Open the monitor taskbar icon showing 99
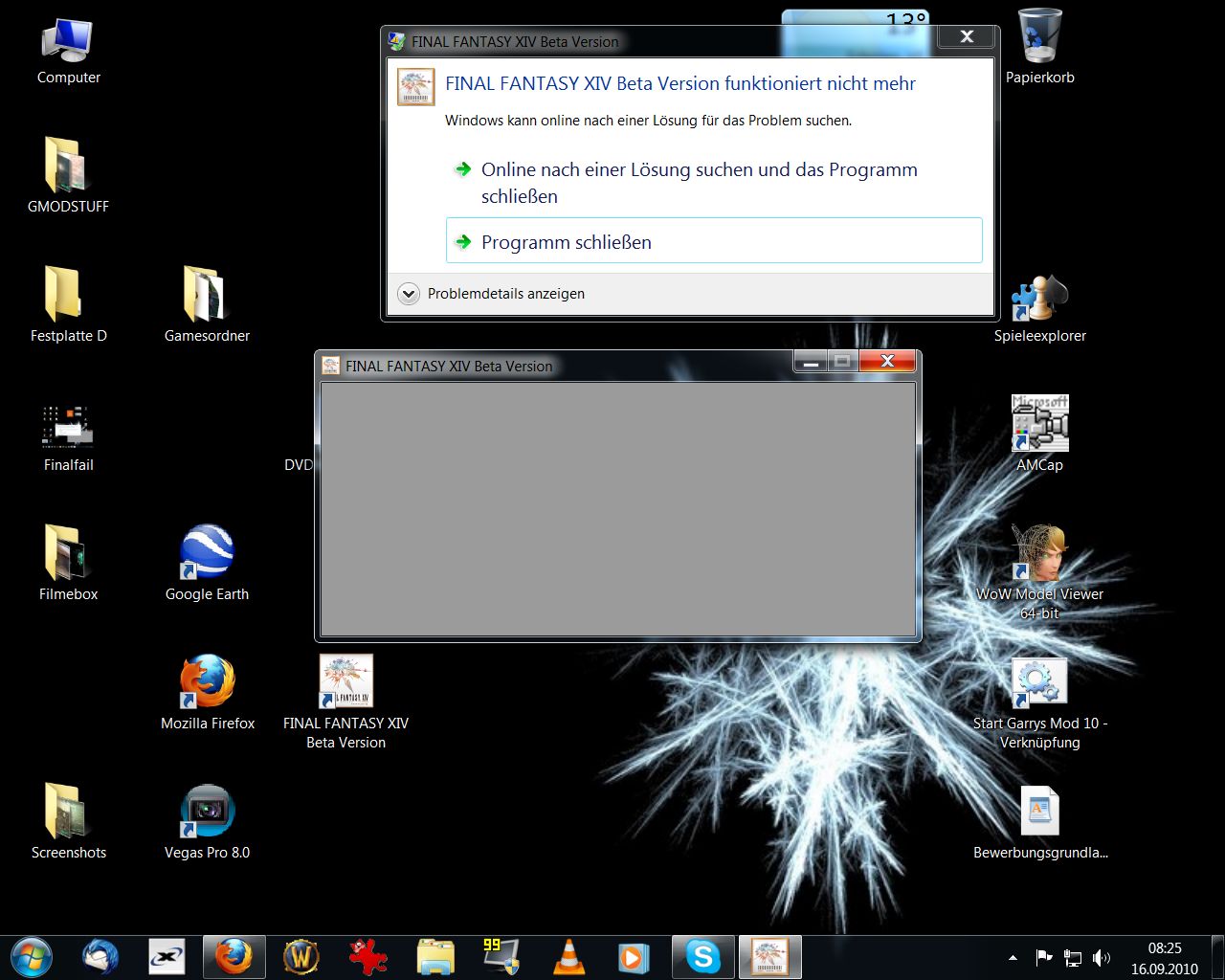The width and height of the screenshot is (1225, 980). point(501,957)
